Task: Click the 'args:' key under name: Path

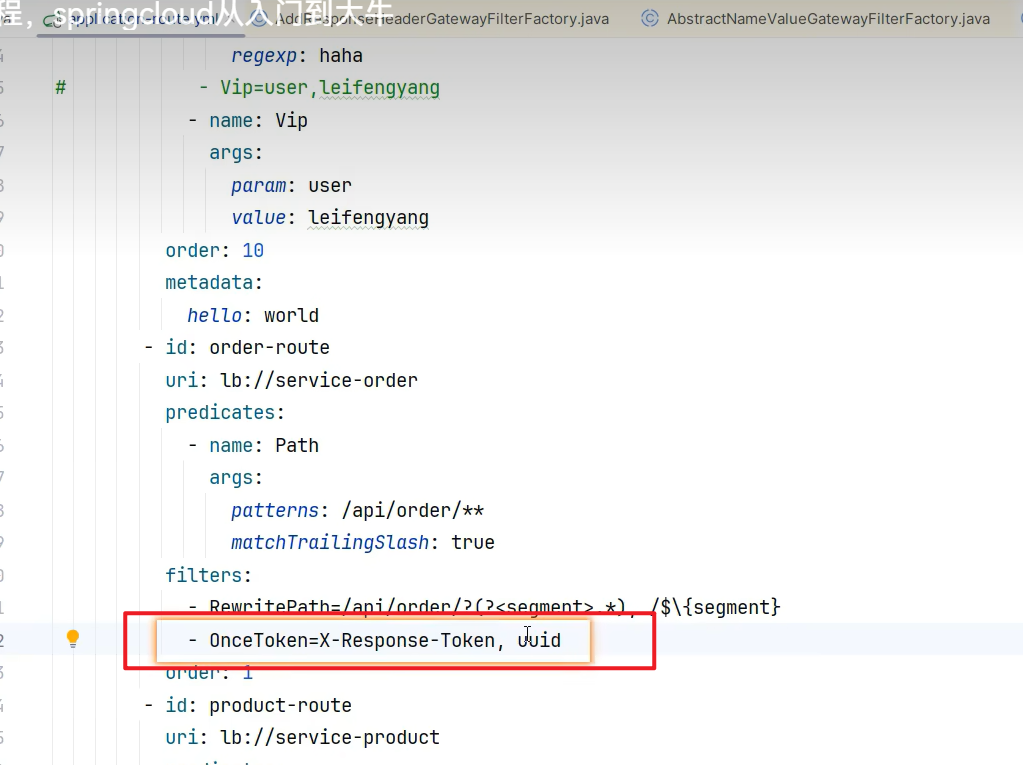Action: tap(236, 477)
